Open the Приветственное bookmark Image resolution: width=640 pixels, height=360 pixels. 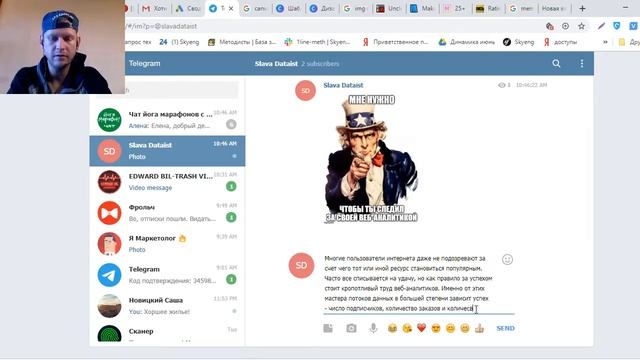396,42
